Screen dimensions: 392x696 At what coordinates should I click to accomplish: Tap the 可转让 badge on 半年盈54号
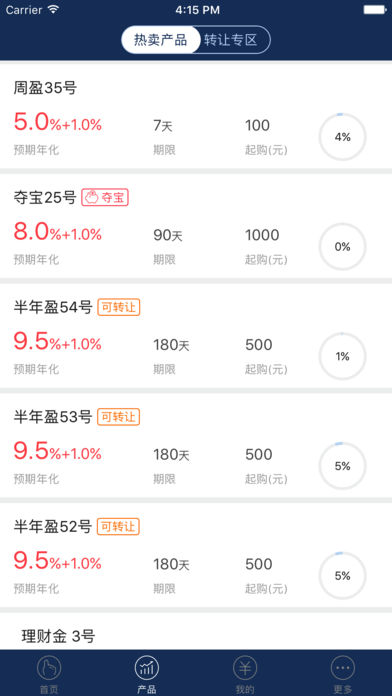(x=119, y=307)
